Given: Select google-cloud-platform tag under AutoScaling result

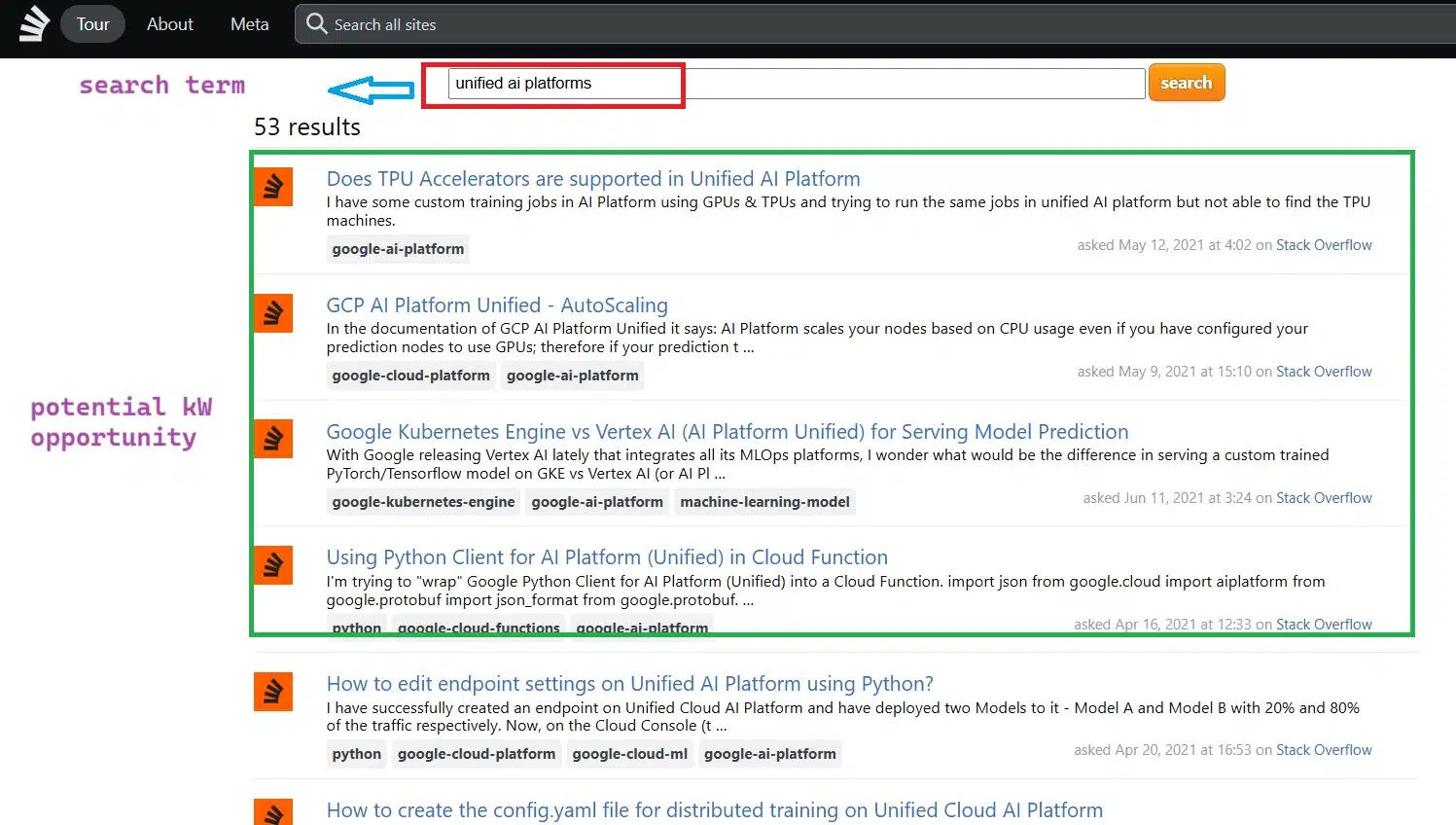Looking at the screenshot, I should point(410,376).
